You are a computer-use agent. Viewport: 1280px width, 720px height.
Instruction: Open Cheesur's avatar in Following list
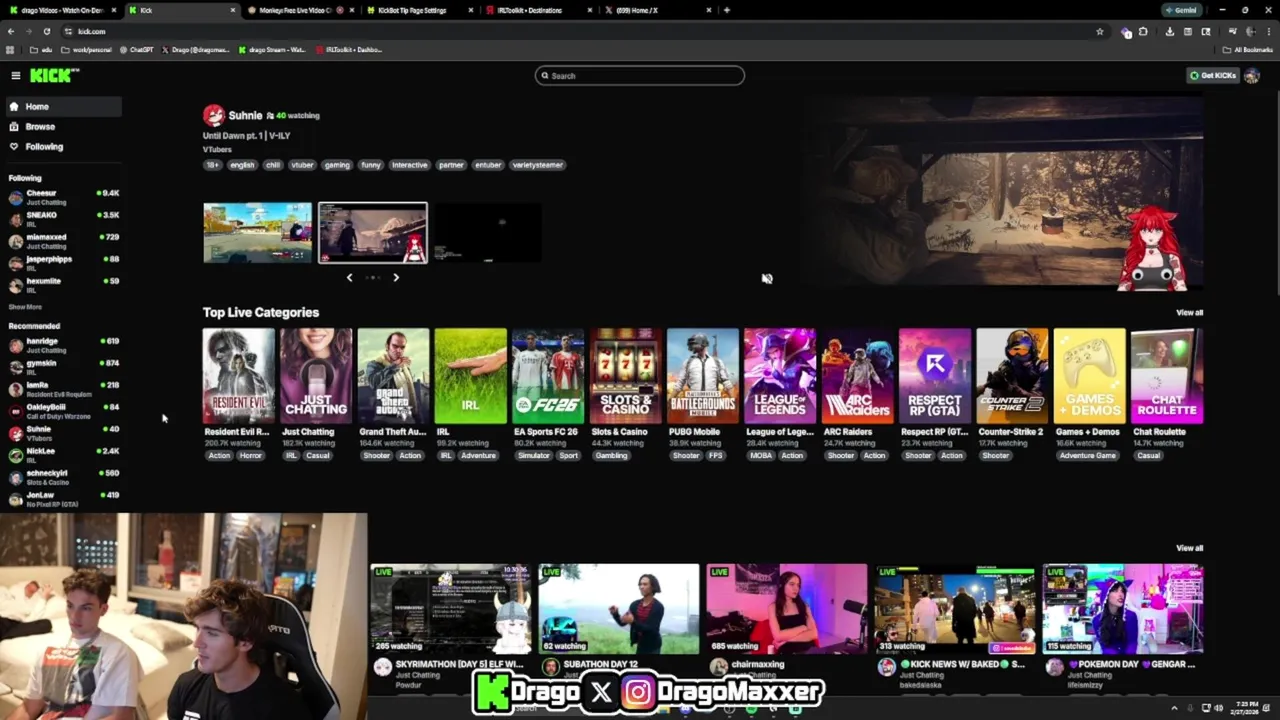click(16, 197)
